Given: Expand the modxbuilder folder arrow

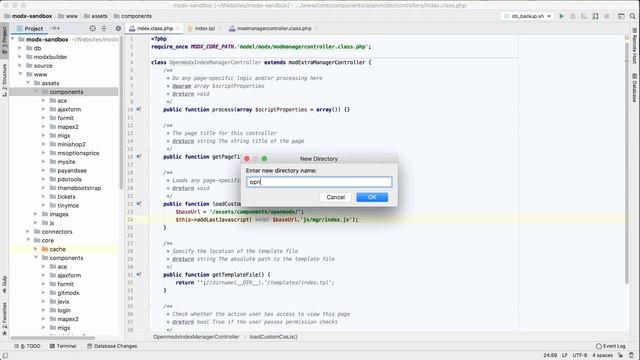Looking at the screenshot, I should pyautogui.click(x=20, y=57).
